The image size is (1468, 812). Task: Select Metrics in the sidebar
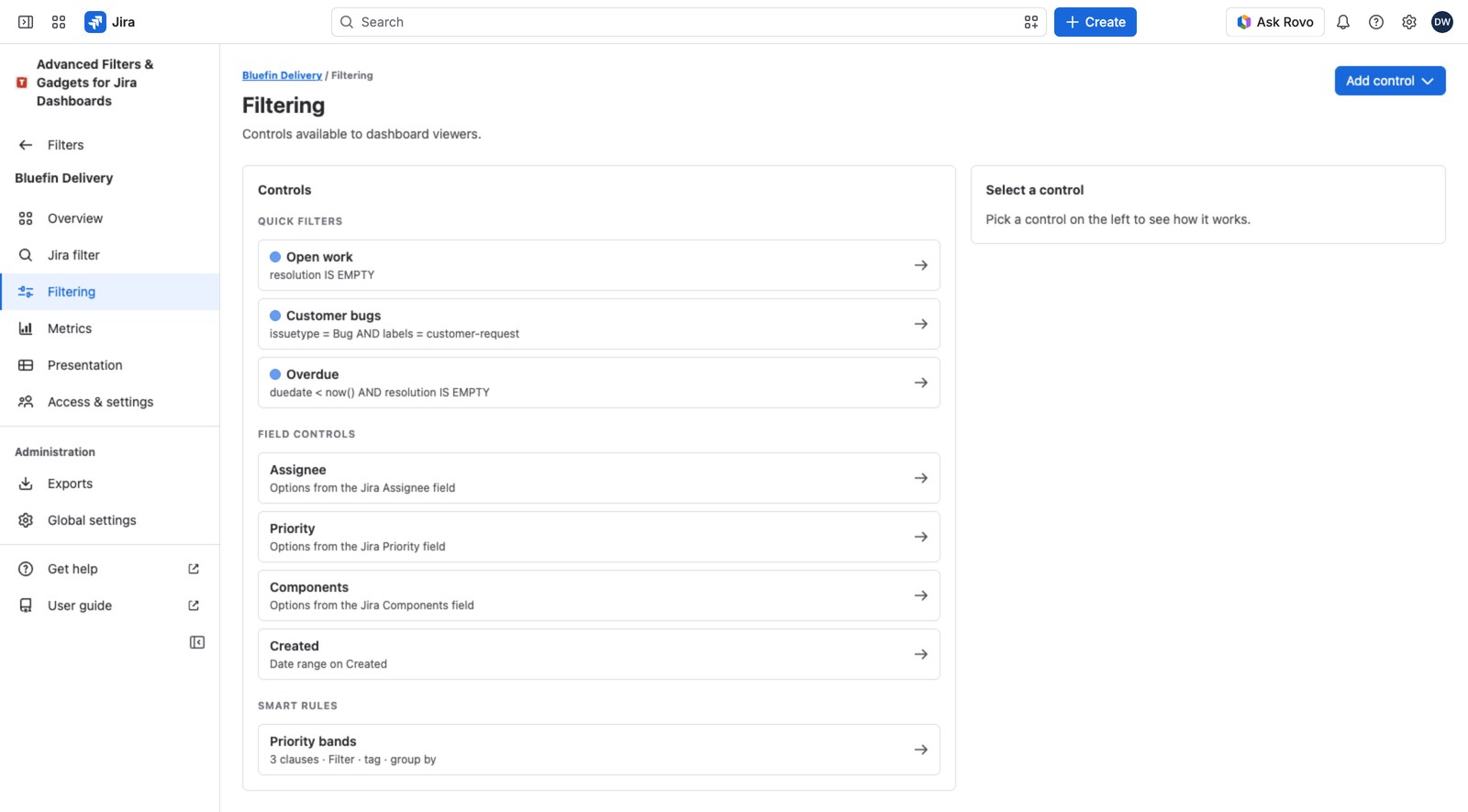coord(110,328)
